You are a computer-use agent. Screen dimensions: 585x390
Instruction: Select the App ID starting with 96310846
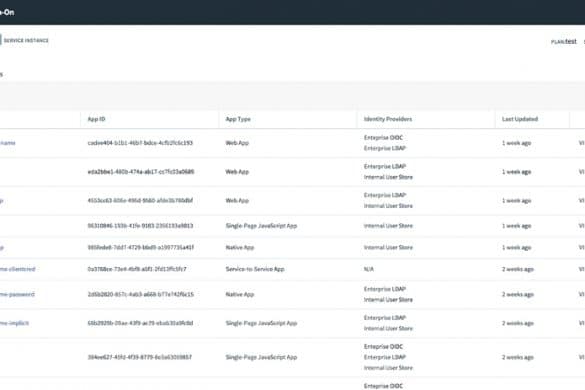tap(140, 226)
